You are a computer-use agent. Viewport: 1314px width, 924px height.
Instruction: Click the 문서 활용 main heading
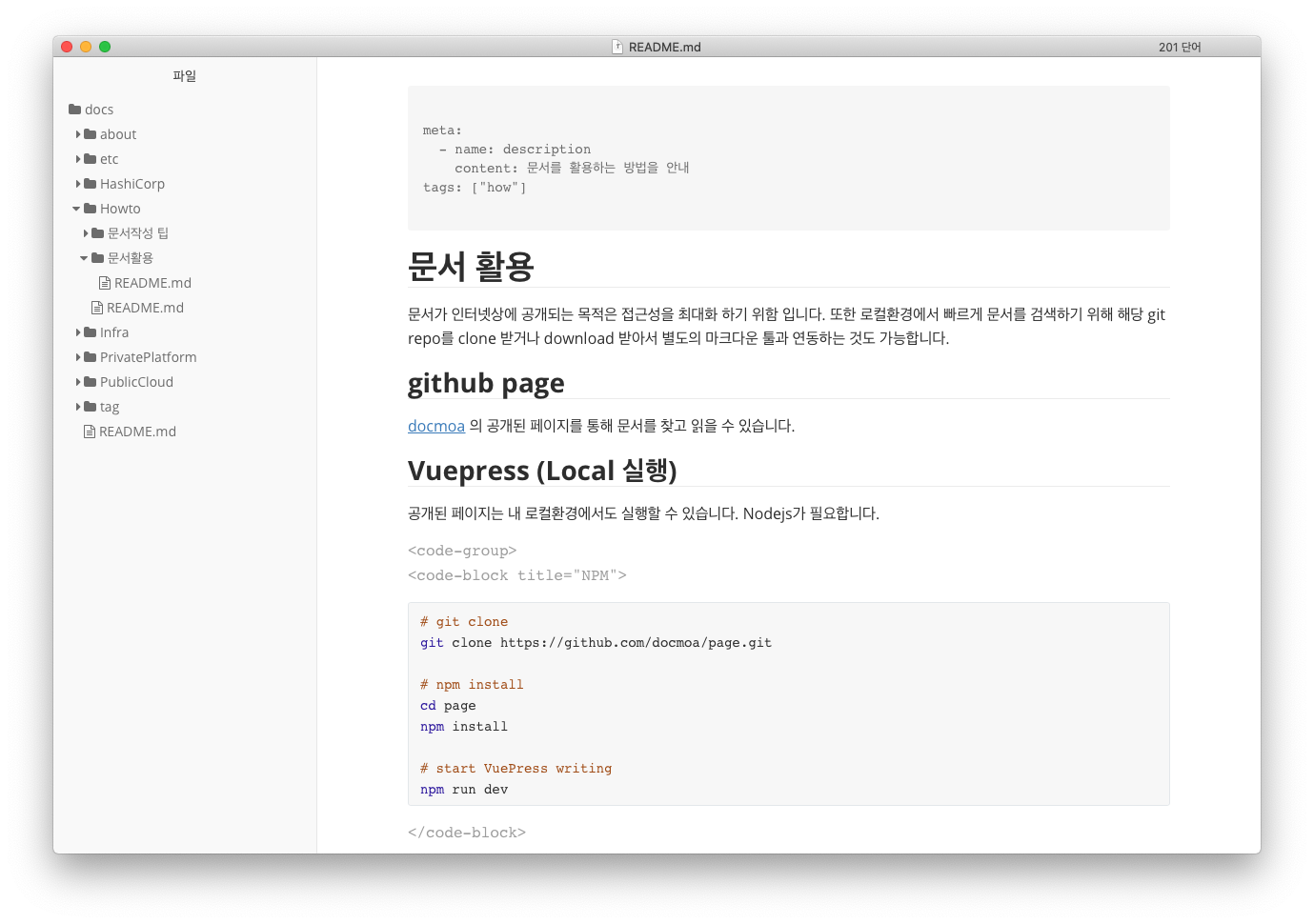[471, 266]
